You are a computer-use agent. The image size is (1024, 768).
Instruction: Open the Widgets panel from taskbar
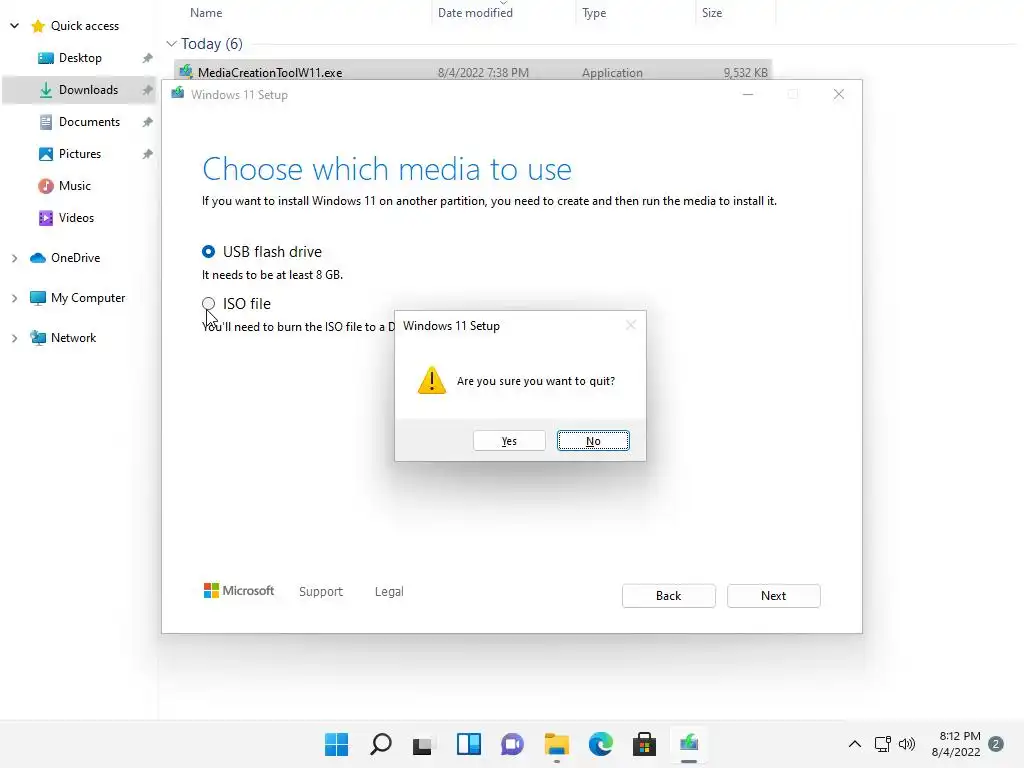[468, 744]
